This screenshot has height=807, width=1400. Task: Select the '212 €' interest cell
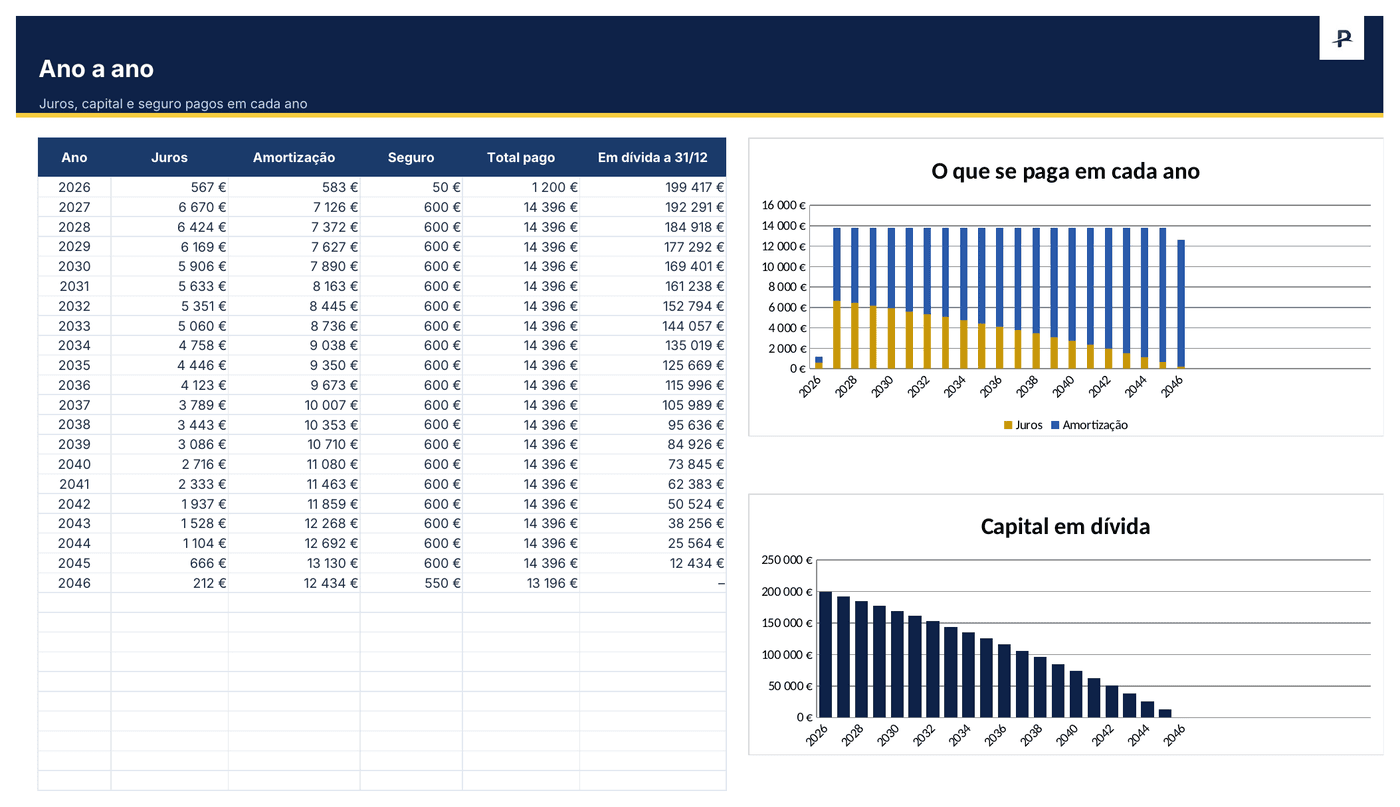(169, 583)
